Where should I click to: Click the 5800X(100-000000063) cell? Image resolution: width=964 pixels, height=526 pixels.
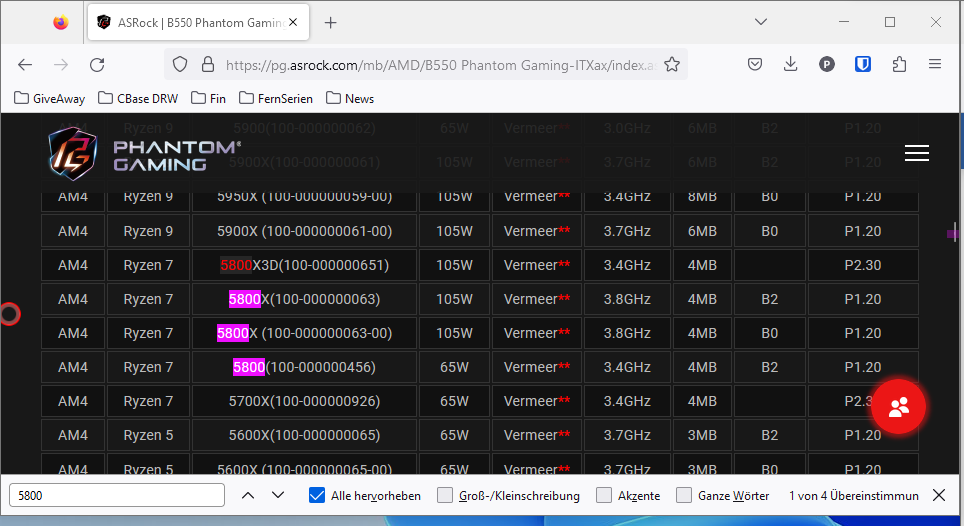(304, 299)
